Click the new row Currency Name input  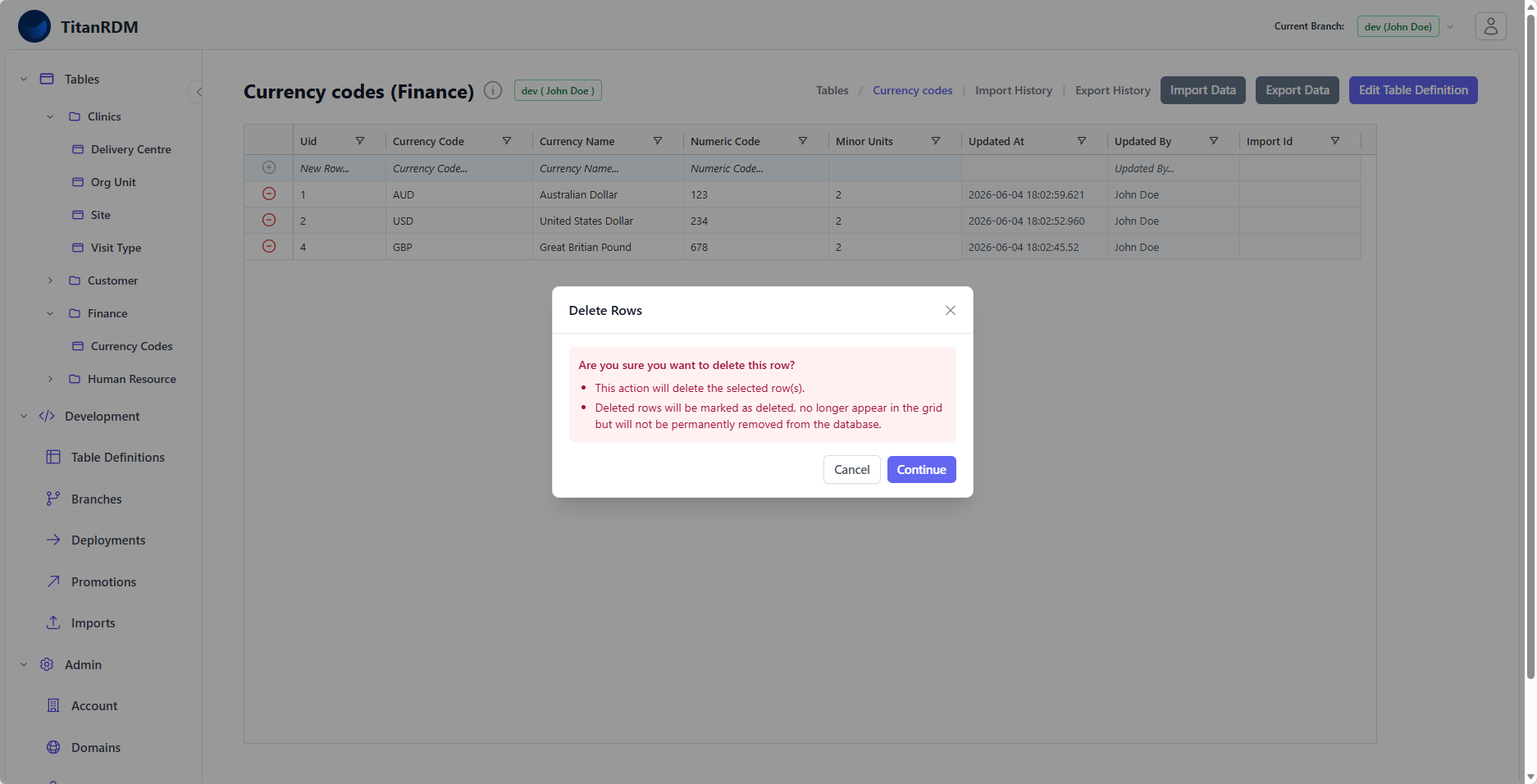608,168
